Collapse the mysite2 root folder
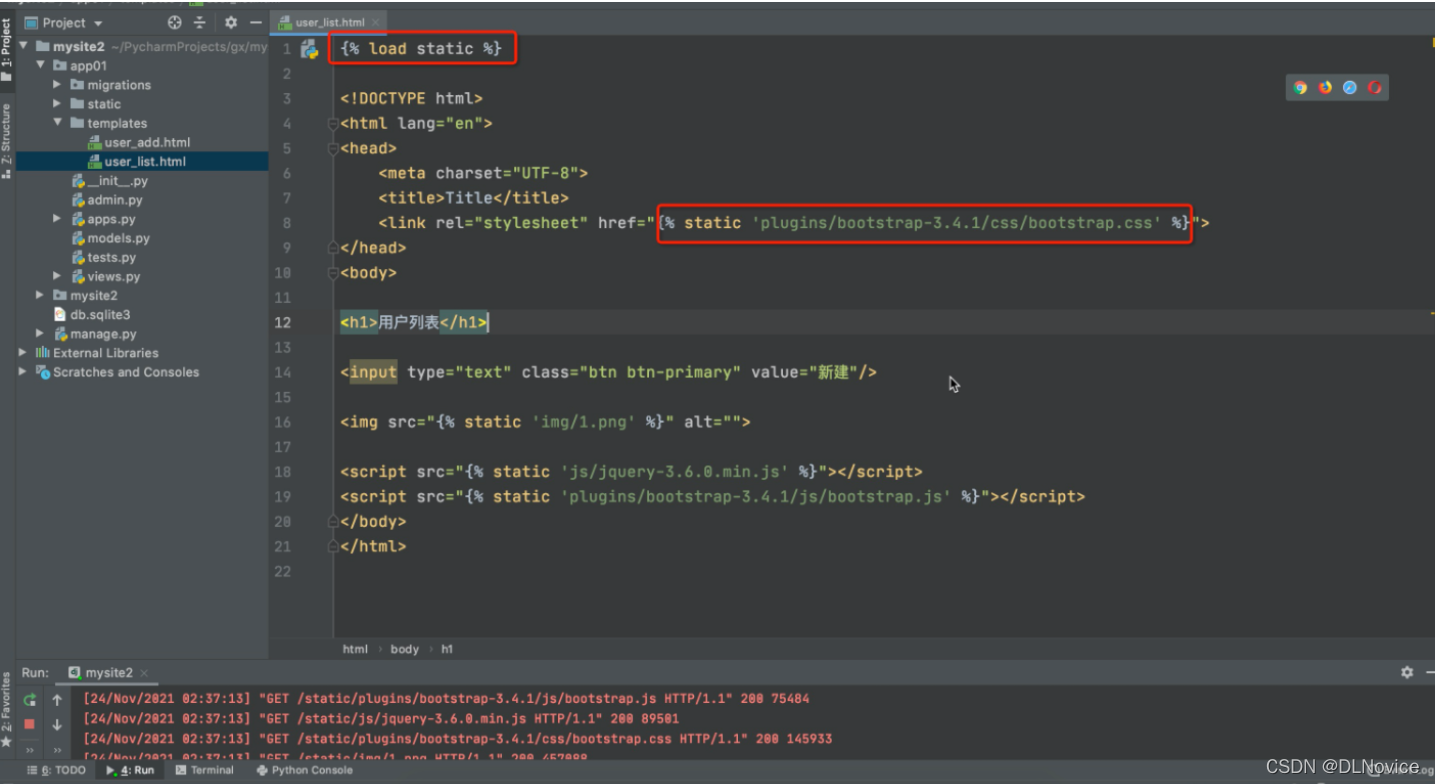1435x784 pixels. pyautogui.click(x=24, y=47)
